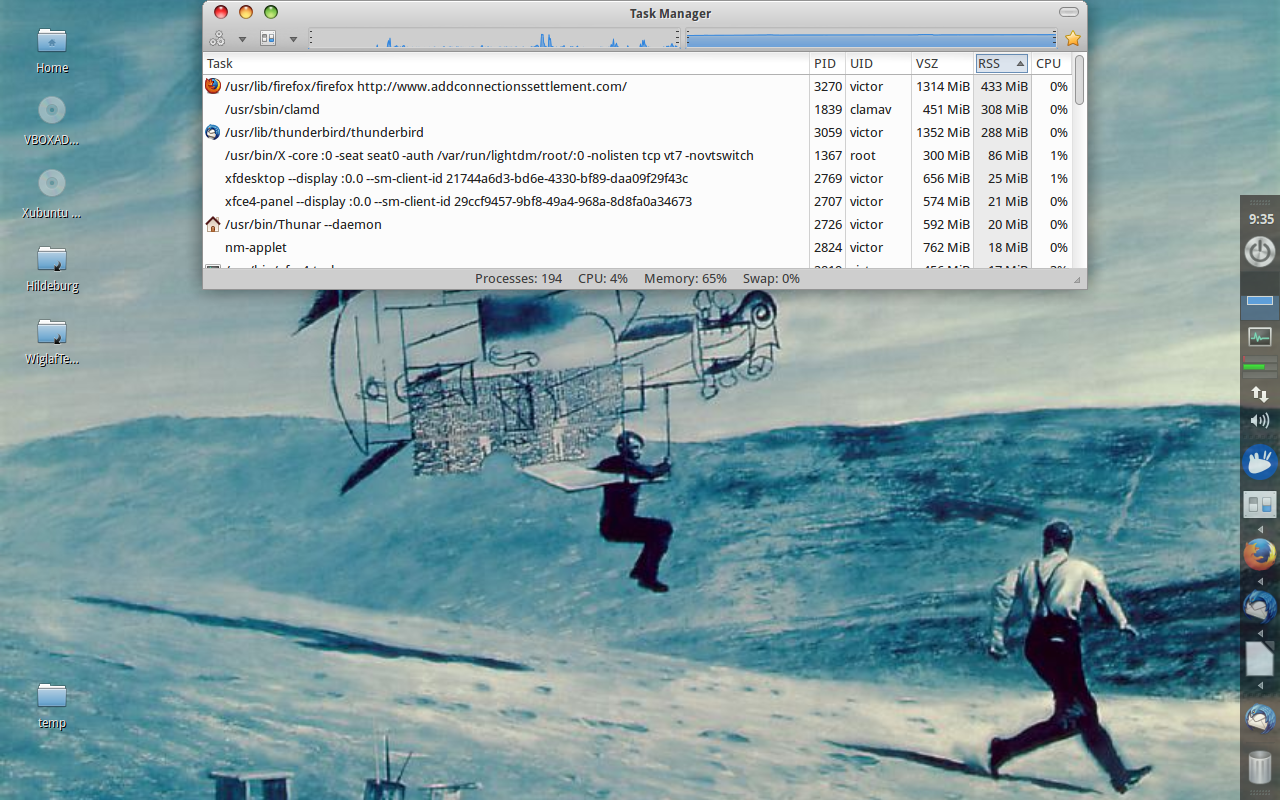The image size is (1280, 800).
Task: Click the 433 MiB RSS value
Action: pos(1005,87)
